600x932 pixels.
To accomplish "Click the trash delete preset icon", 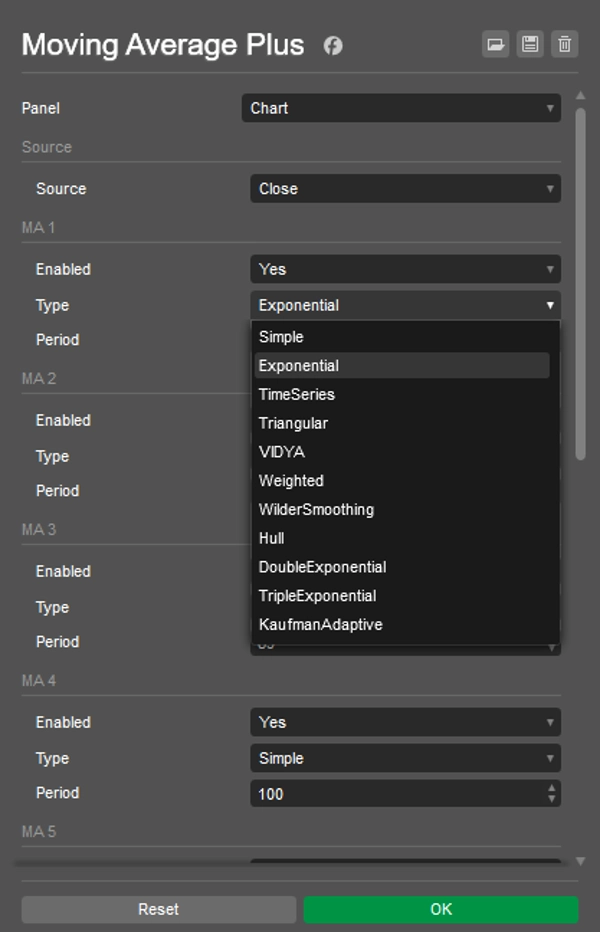I will coord(565,44).
